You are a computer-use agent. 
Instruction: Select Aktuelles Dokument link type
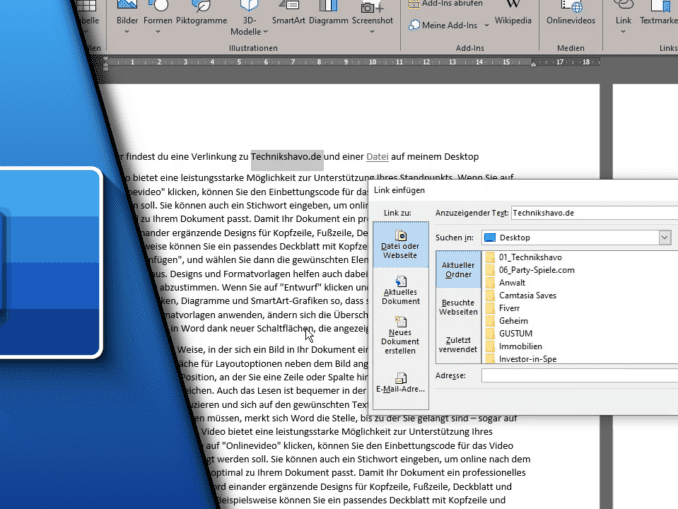click(x=400, y=290)
